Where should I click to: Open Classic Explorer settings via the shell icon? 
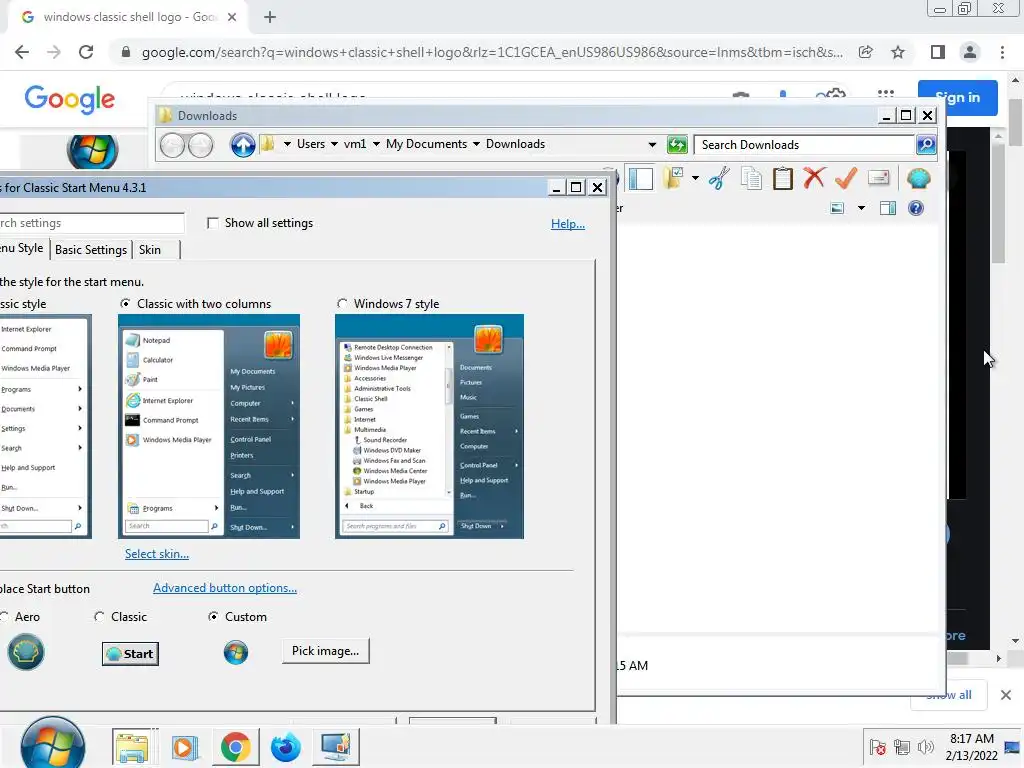918,178
